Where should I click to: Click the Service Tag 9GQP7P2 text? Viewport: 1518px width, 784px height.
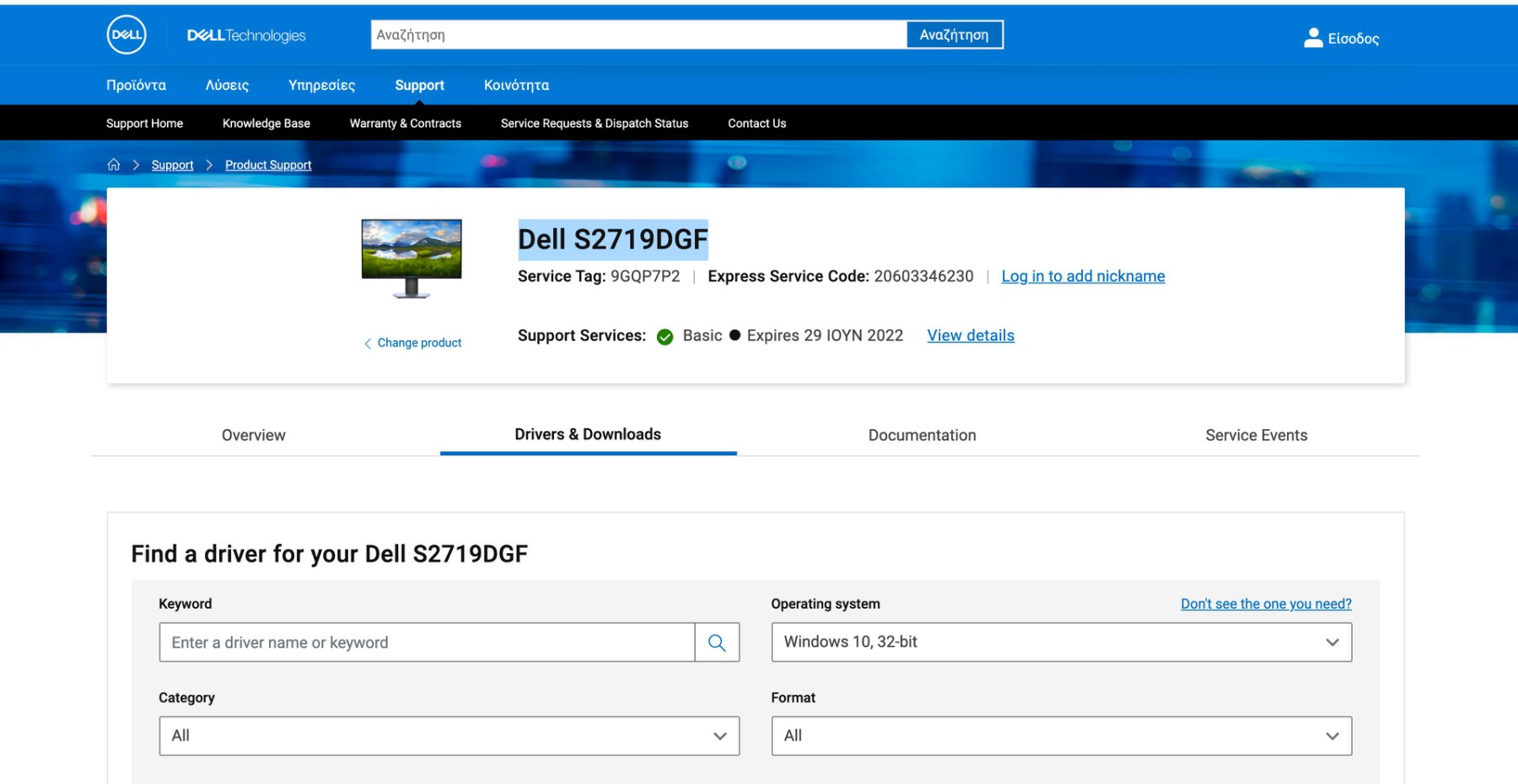point(599,277)
